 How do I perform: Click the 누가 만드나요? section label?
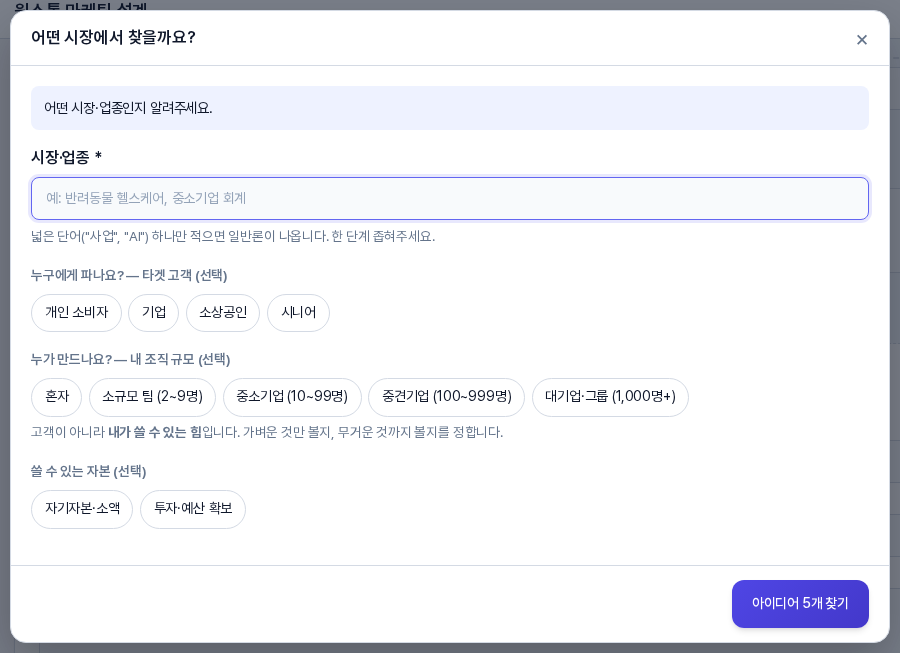(x=130, y=360)
